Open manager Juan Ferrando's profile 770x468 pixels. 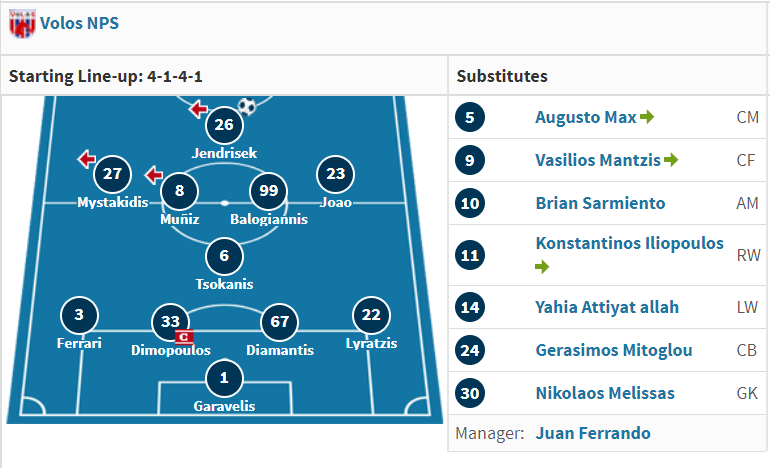593,433
